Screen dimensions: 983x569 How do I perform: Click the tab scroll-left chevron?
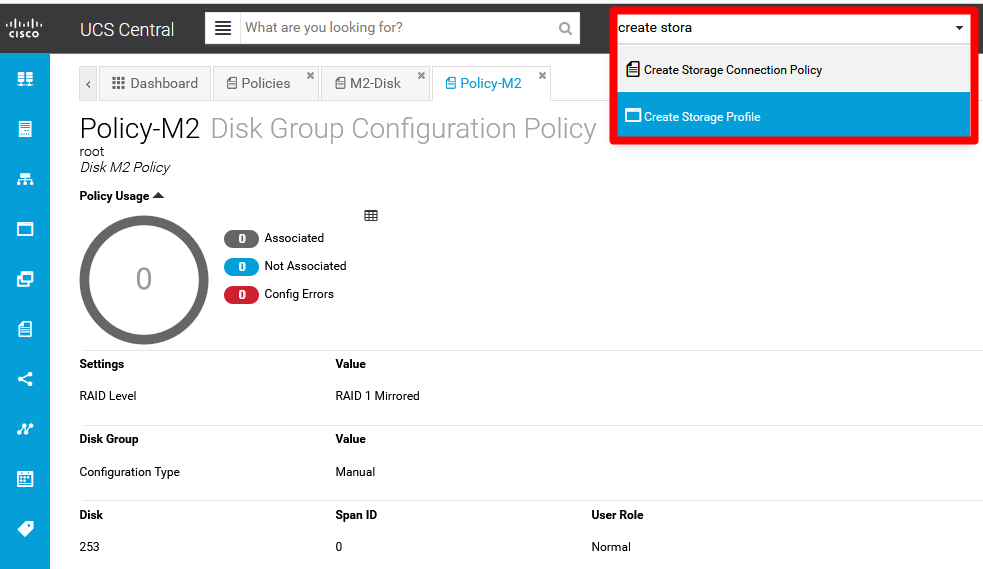pyautogui.click(x=88, y=84)
